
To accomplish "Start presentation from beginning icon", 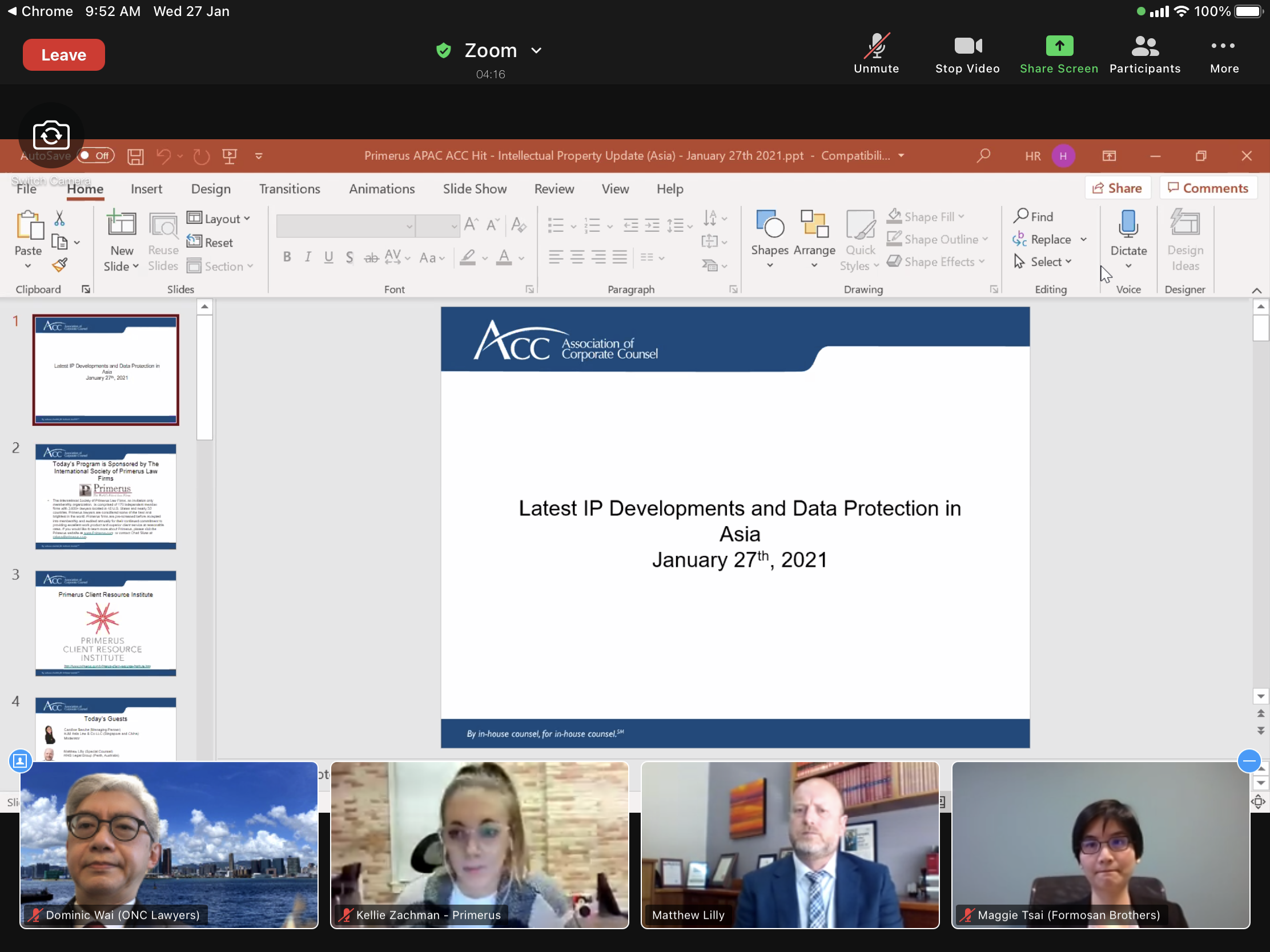I will pyautogui.click(x=230, y=156).
